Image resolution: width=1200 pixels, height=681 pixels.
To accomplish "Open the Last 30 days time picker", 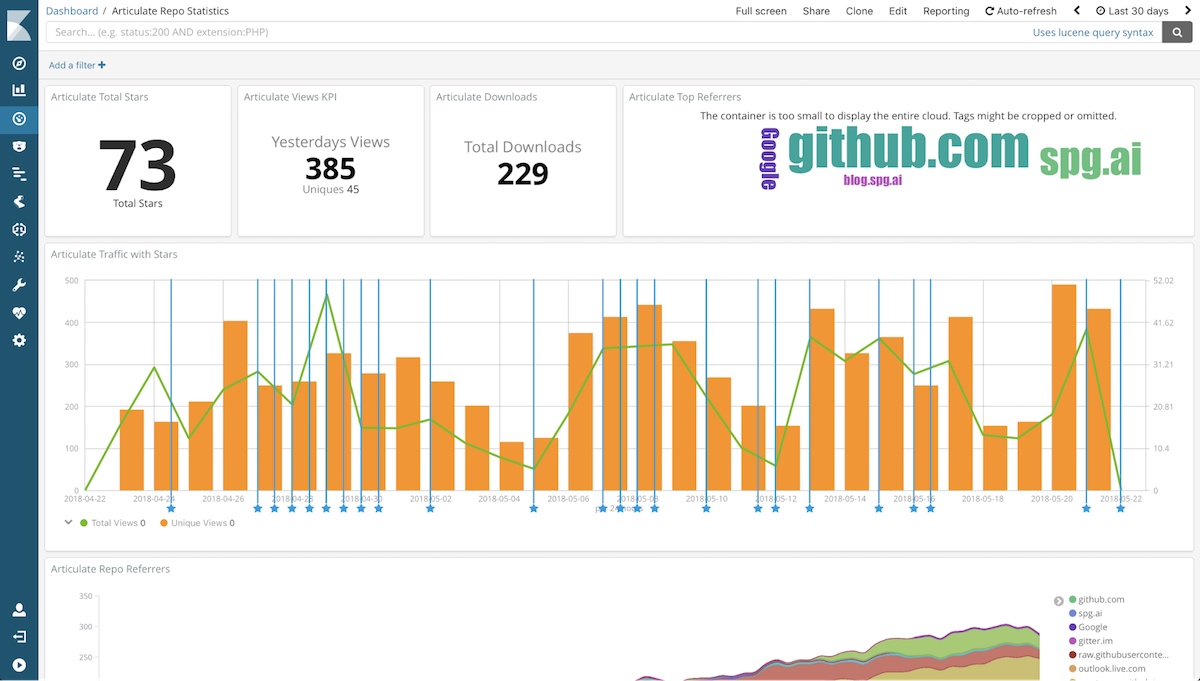I will (1132, 11).
